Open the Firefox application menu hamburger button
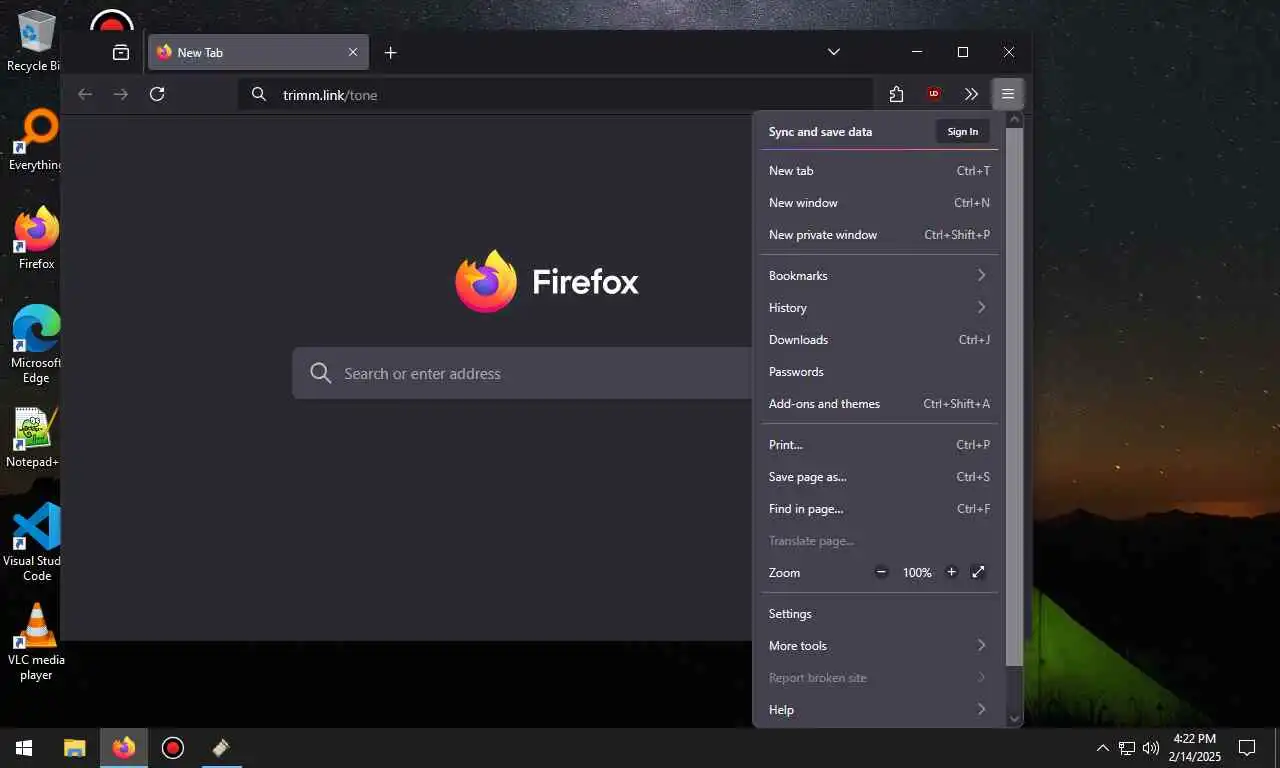The image size is (1280, 768). (1007, 94)
